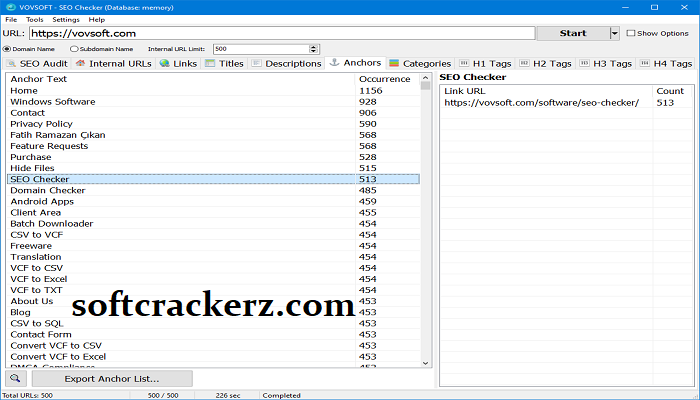Select the Purchase anchor row
Image resolution: width=700 pixels, height=400 pixels.
[x=213, y=157]
